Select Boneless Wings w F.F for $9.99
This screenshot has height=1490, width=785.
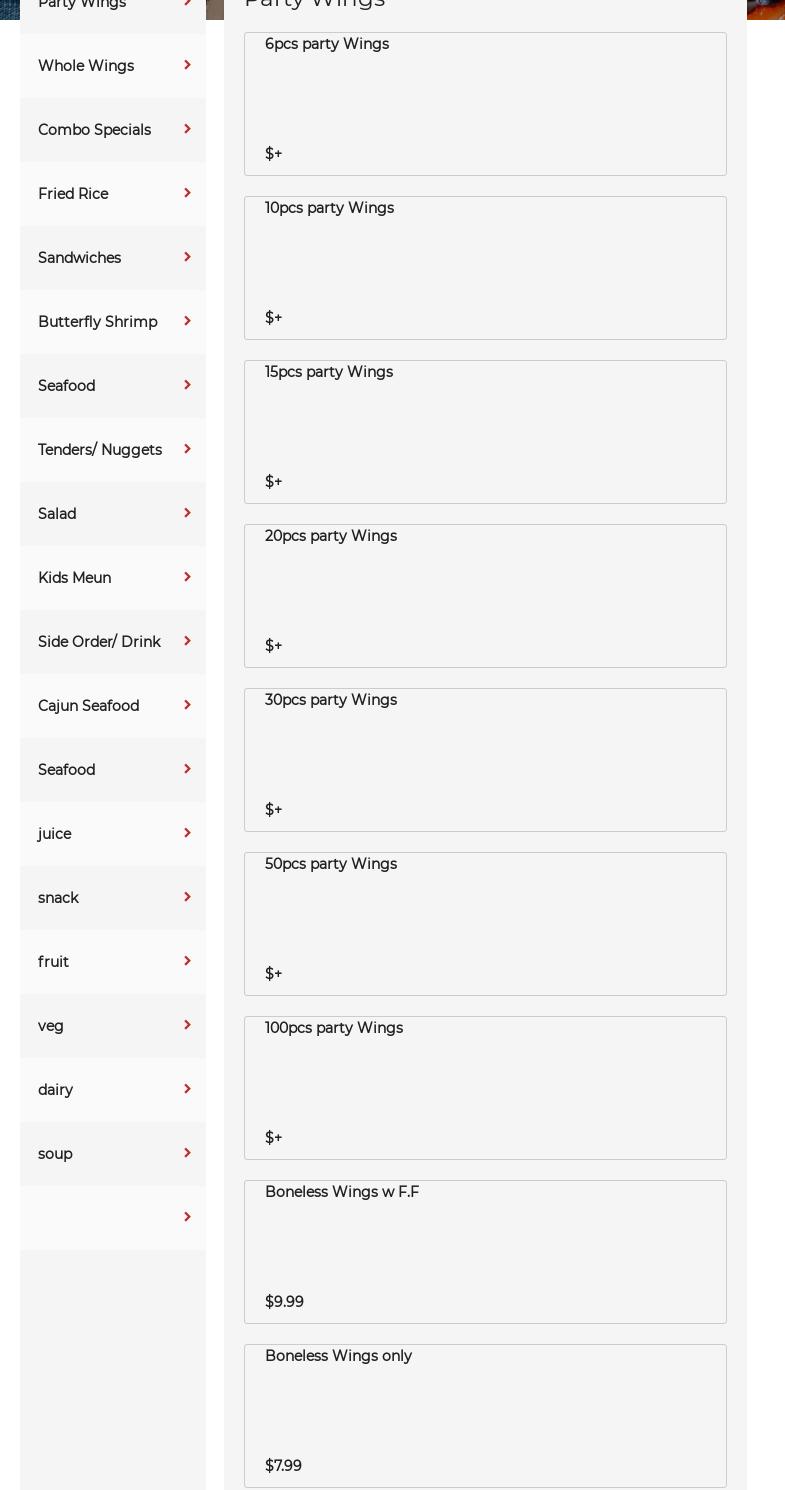pyautogui.click(x=485, y=1252)
